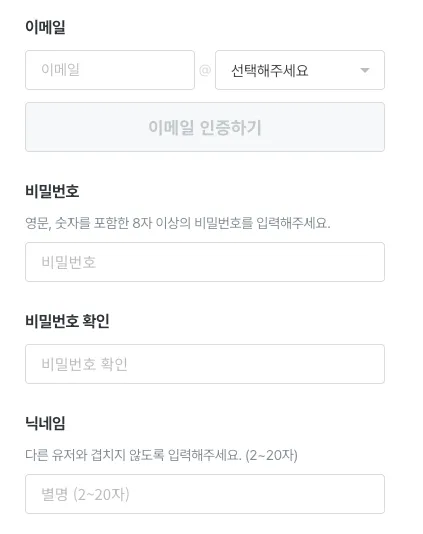Focus the 이메일 local-part input field
Screen dimensions: 423x534
pos(110,70)
